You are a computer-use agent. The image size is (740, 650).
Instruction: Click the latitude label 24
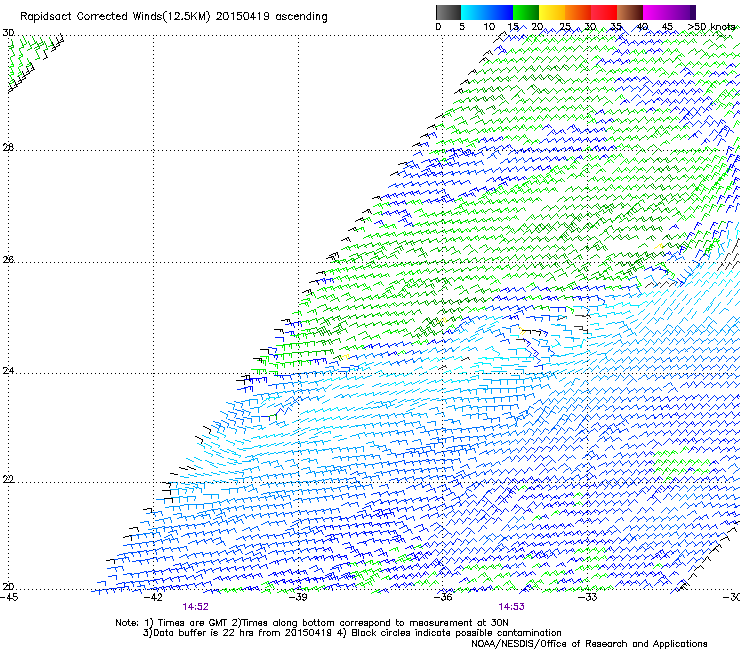point(8,371)
